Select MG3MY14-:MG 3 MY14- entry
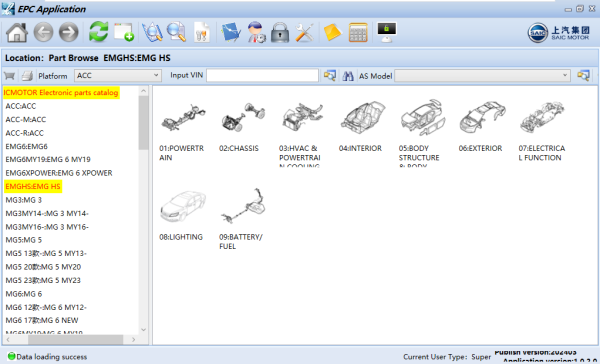This screenshot has width=600, height=364. 47,213
